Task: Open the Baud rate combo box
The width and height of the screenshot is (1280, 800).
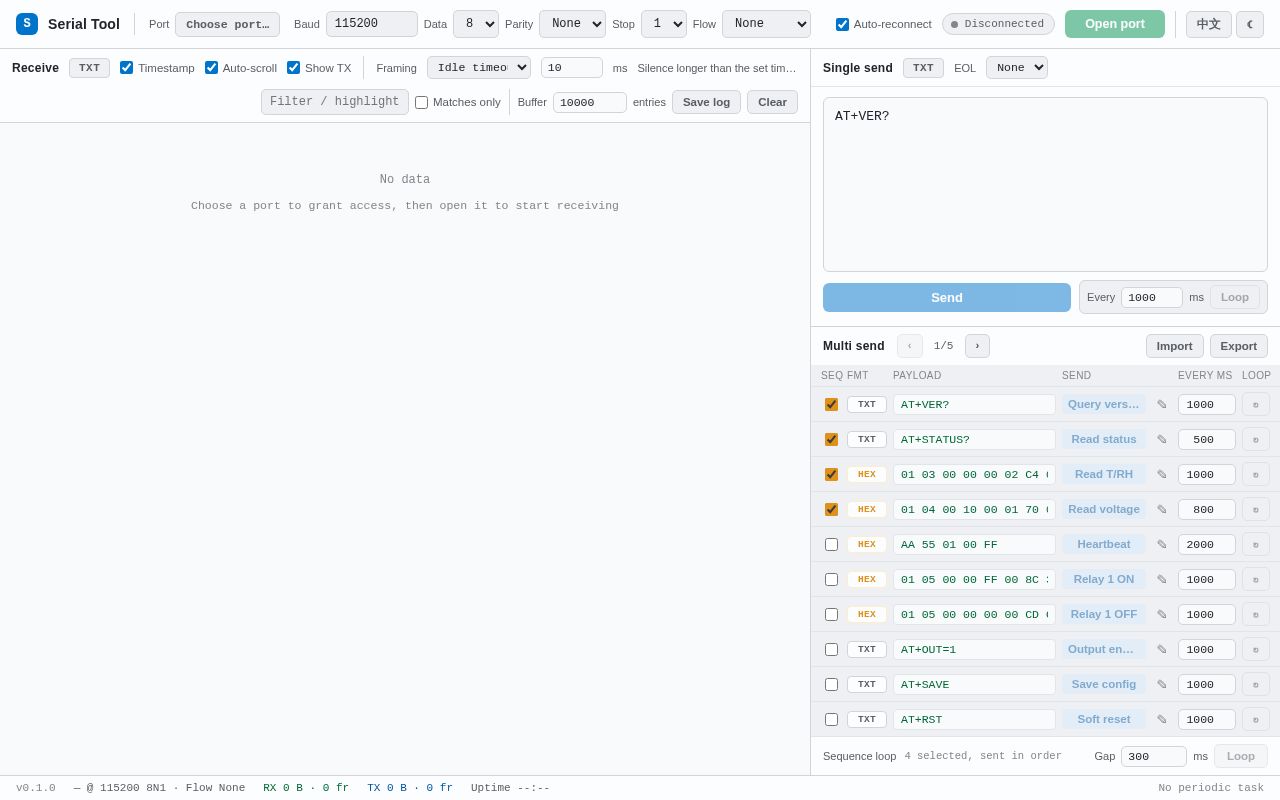Action: click(372, 24)
